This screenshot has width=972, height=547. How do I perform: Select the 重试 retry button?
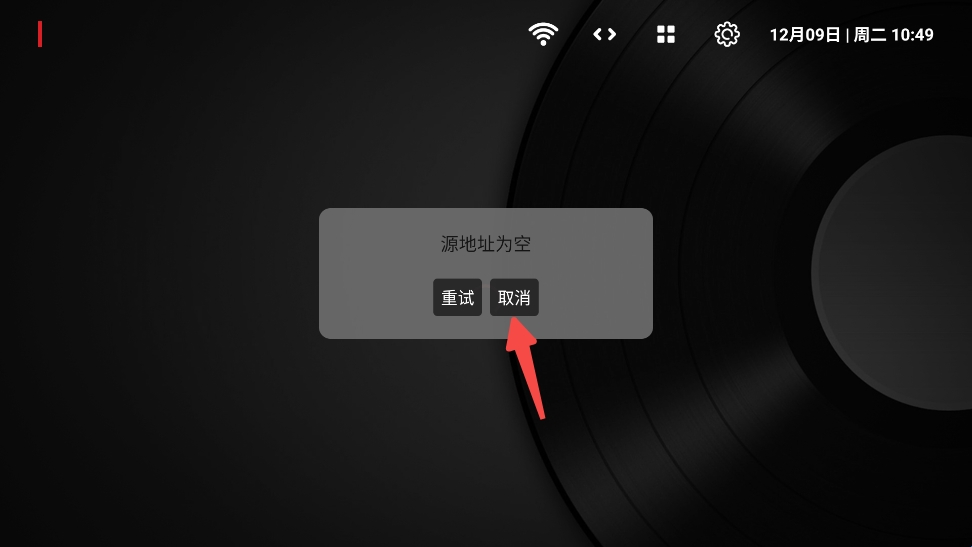[457, 298]
